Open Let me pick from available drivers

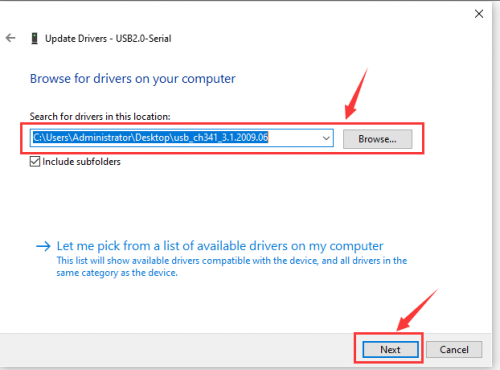(x=220, y=246)
